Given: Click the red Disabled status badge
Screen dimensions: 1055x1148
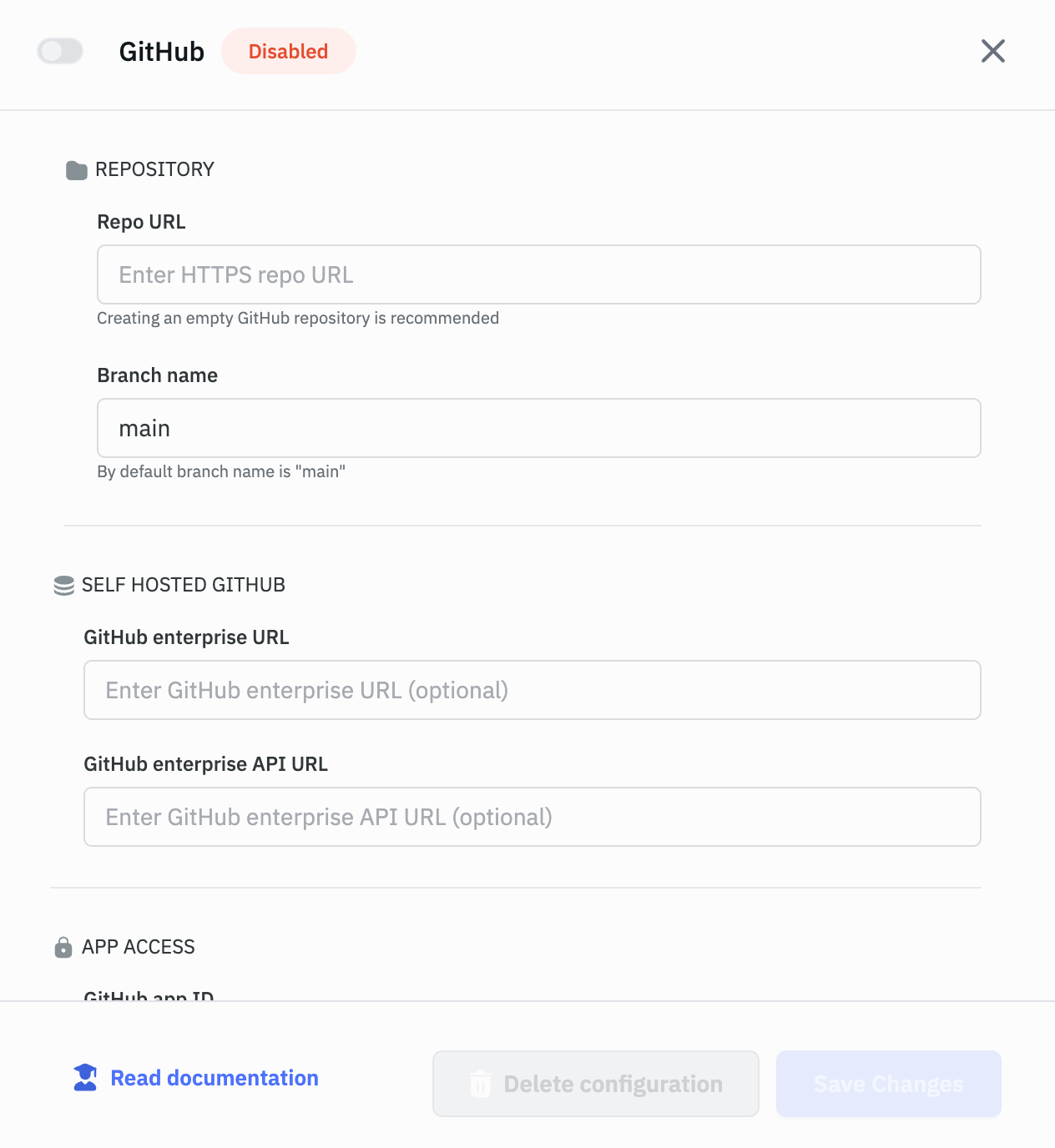Looking at the screenshot, I should [288, 51].
